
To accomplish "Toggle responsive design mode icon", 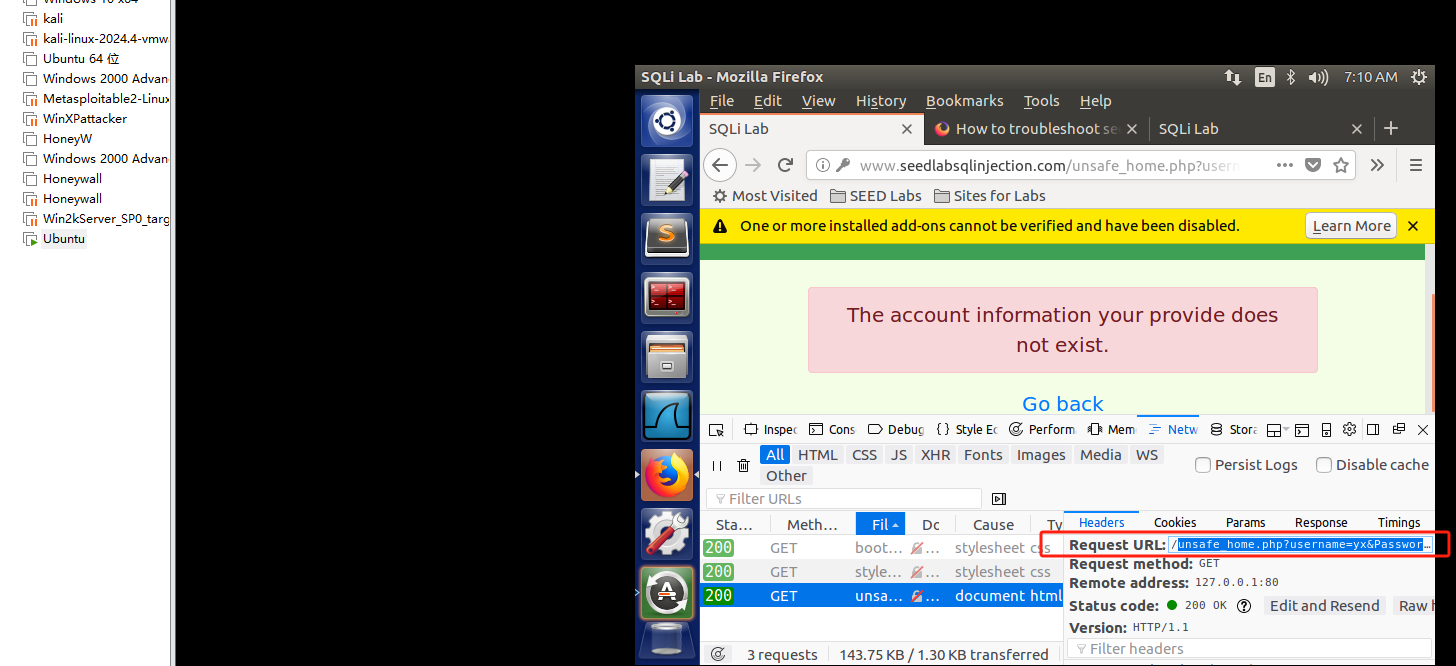I will [1326, 430].
